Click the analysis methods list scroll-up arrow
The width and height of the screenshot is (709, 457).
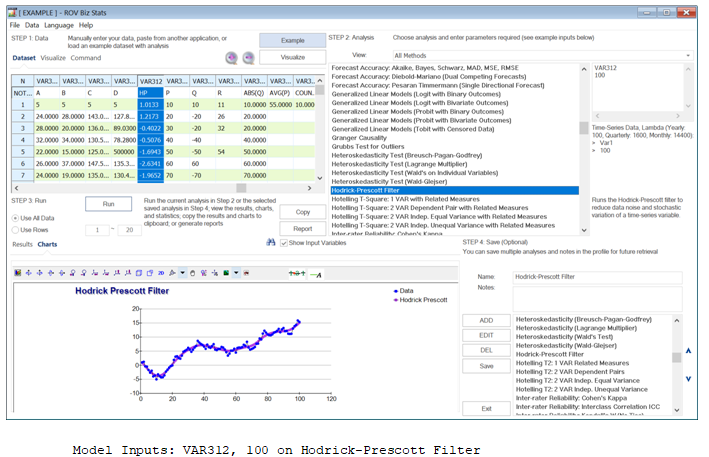tap(584, 69)
